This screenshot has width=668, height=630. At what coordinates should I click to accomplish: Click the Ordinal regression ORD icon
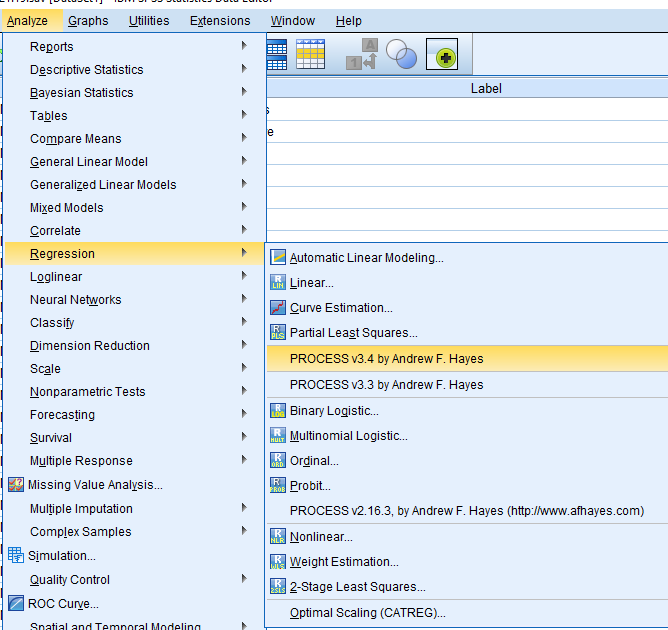pyautogui.click(x=278, y=460)
